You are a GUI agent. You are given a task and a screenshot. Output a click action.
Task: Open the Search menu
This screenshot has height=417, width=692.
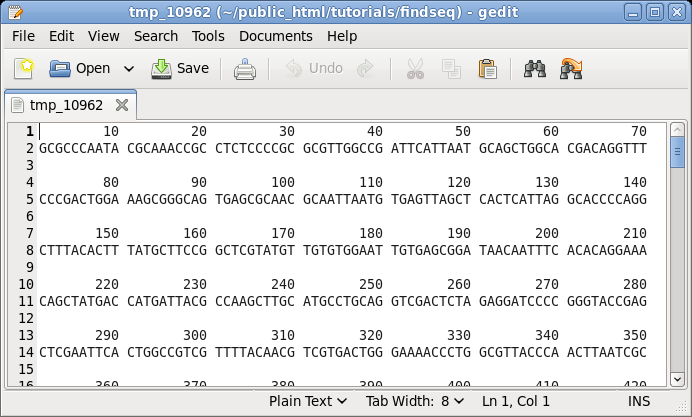pyautogui.click(x=156, y=36)
